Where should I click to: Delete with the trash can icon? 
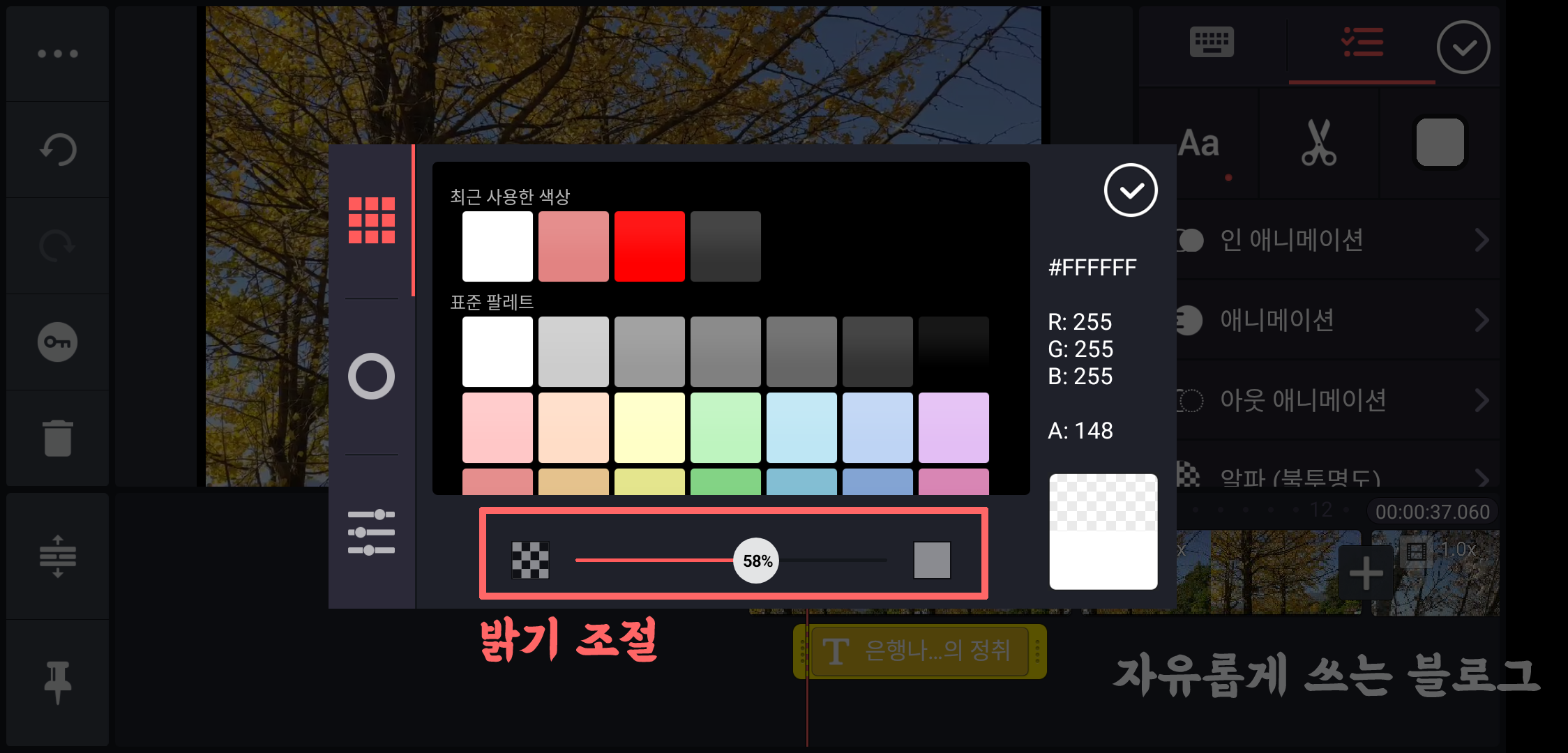[x=58, y=438]
